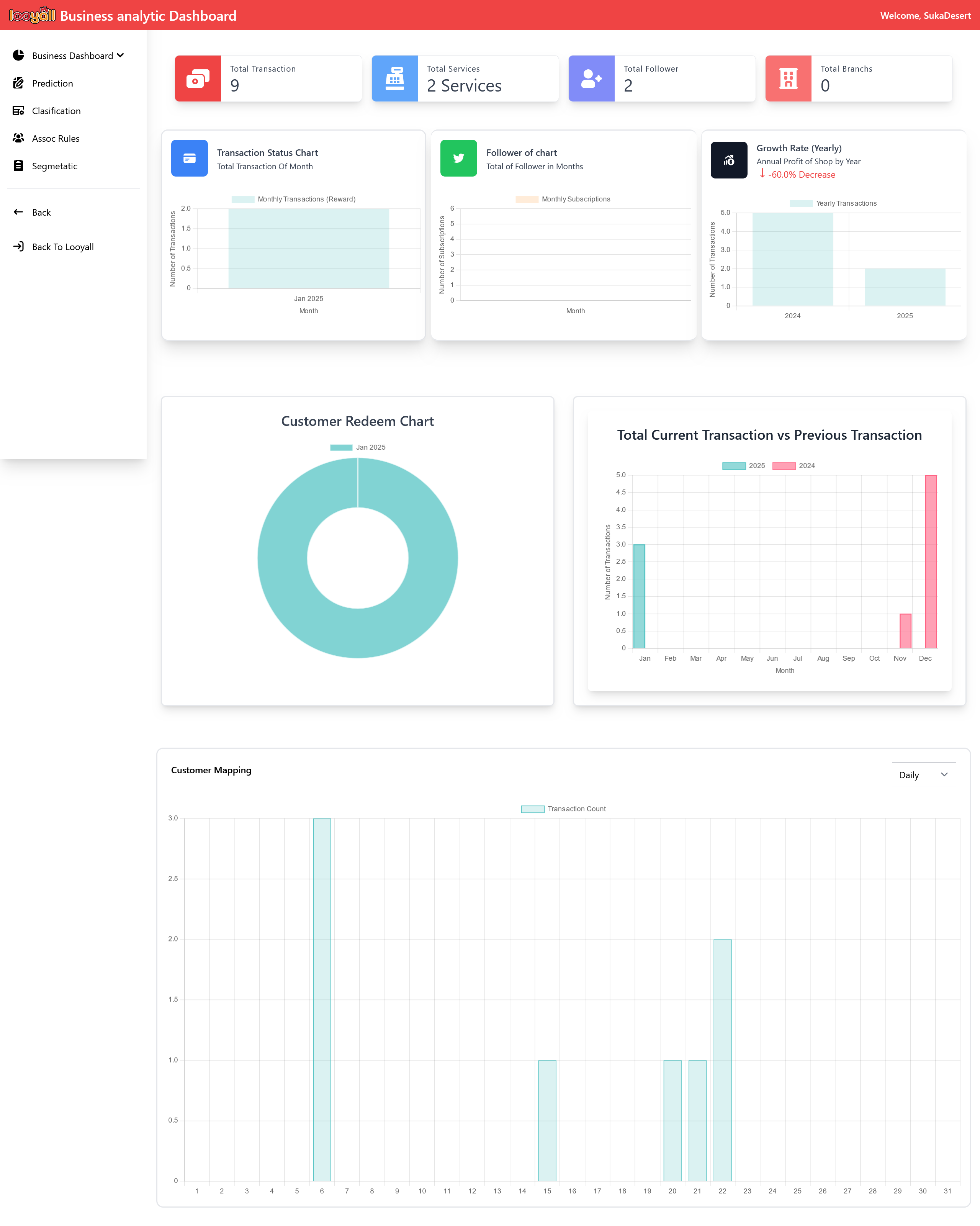Toggle Yearly Transactions legend entry

tap(833, 203)
